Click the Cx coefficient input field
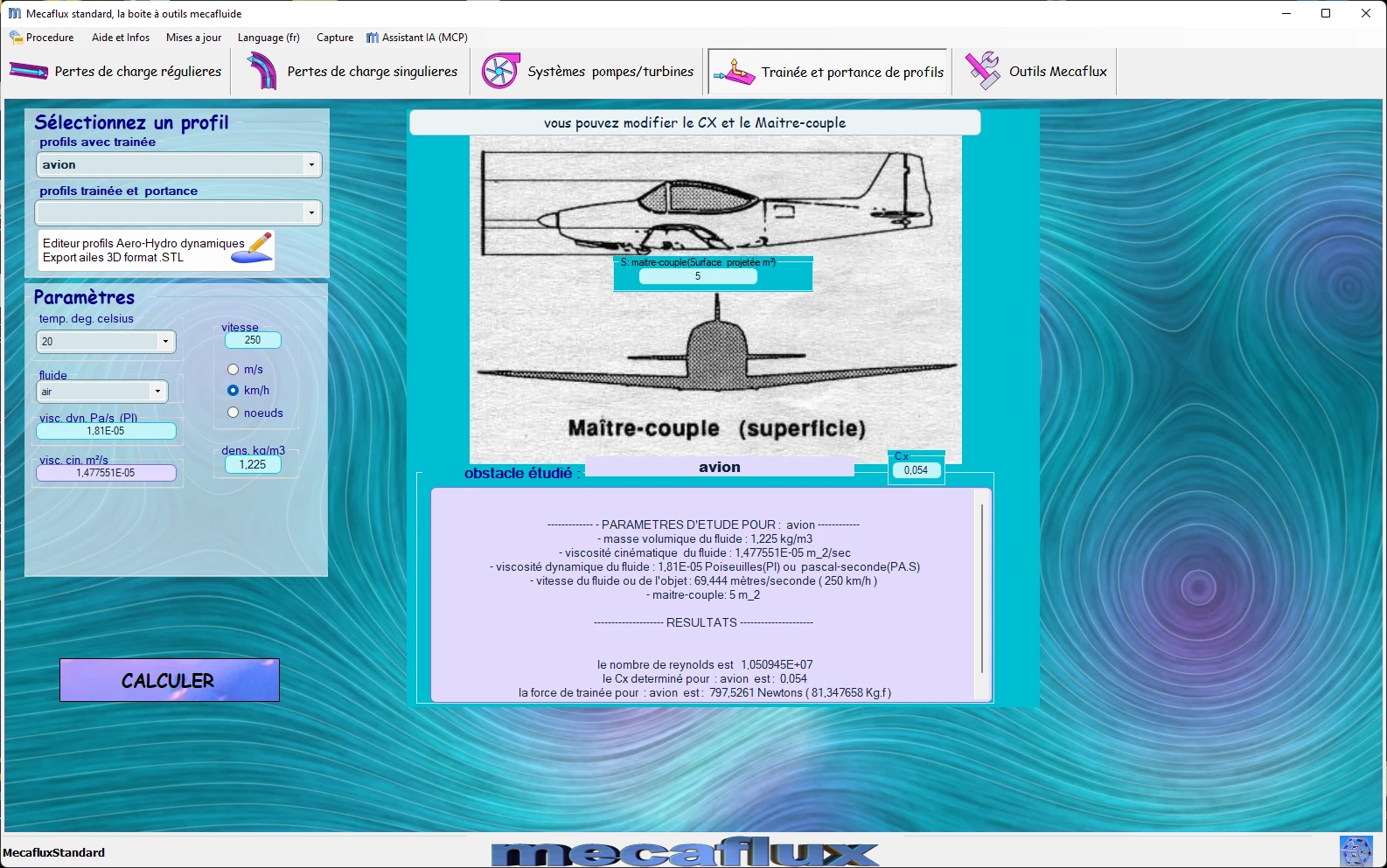 click(916, 470)
